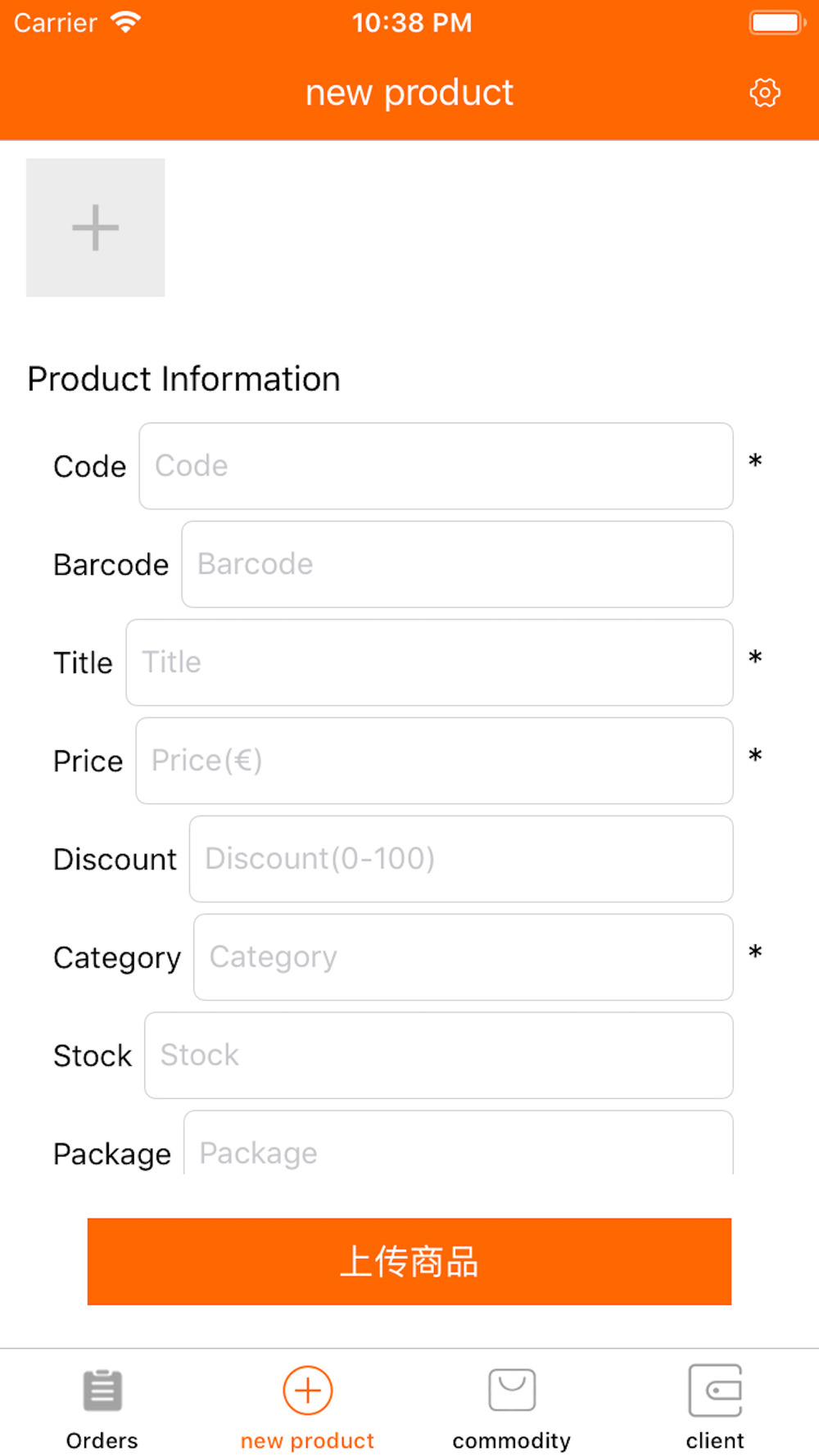Image resolution: width=819 pixels, height=1456 pixels.
Task: Tap into the Price(€) field
Action: click(x=434, y=761)
